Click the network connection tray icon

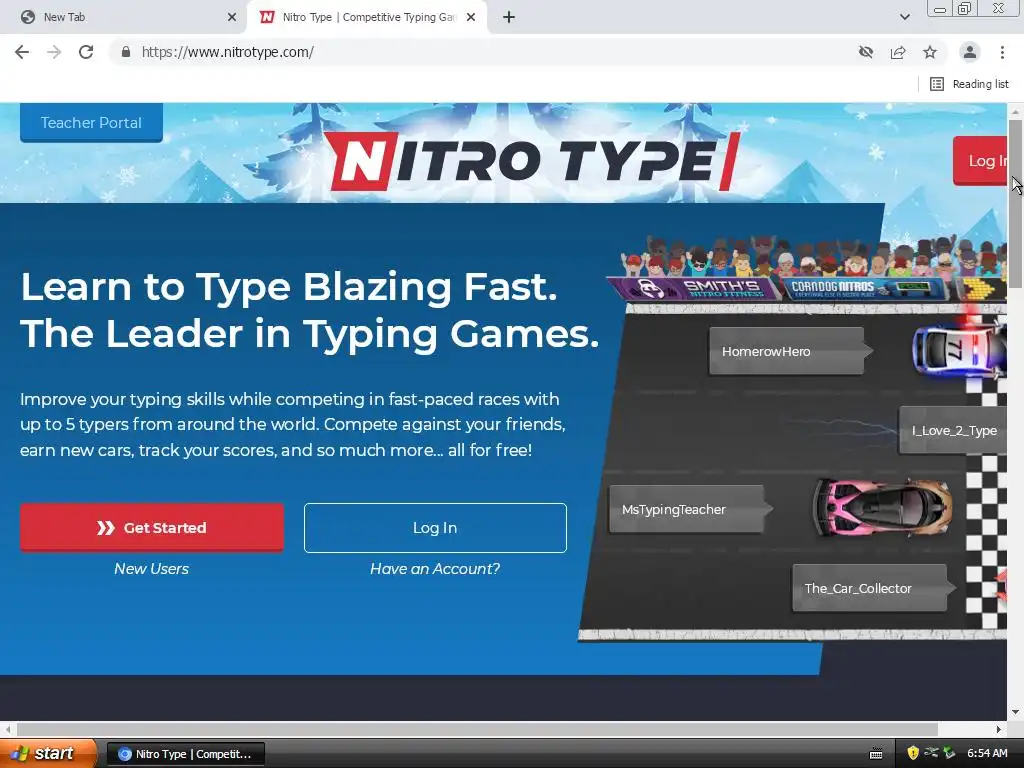click(931, 753)
